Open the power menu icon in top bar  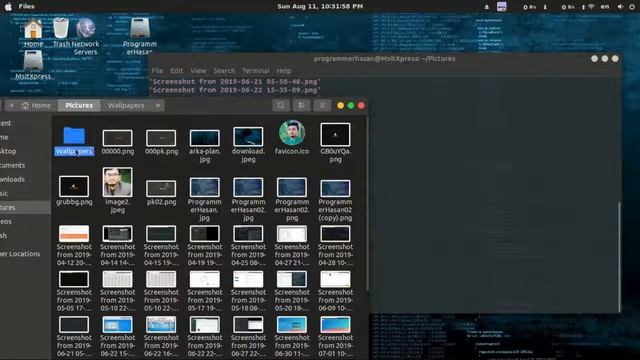coord(632,7)
